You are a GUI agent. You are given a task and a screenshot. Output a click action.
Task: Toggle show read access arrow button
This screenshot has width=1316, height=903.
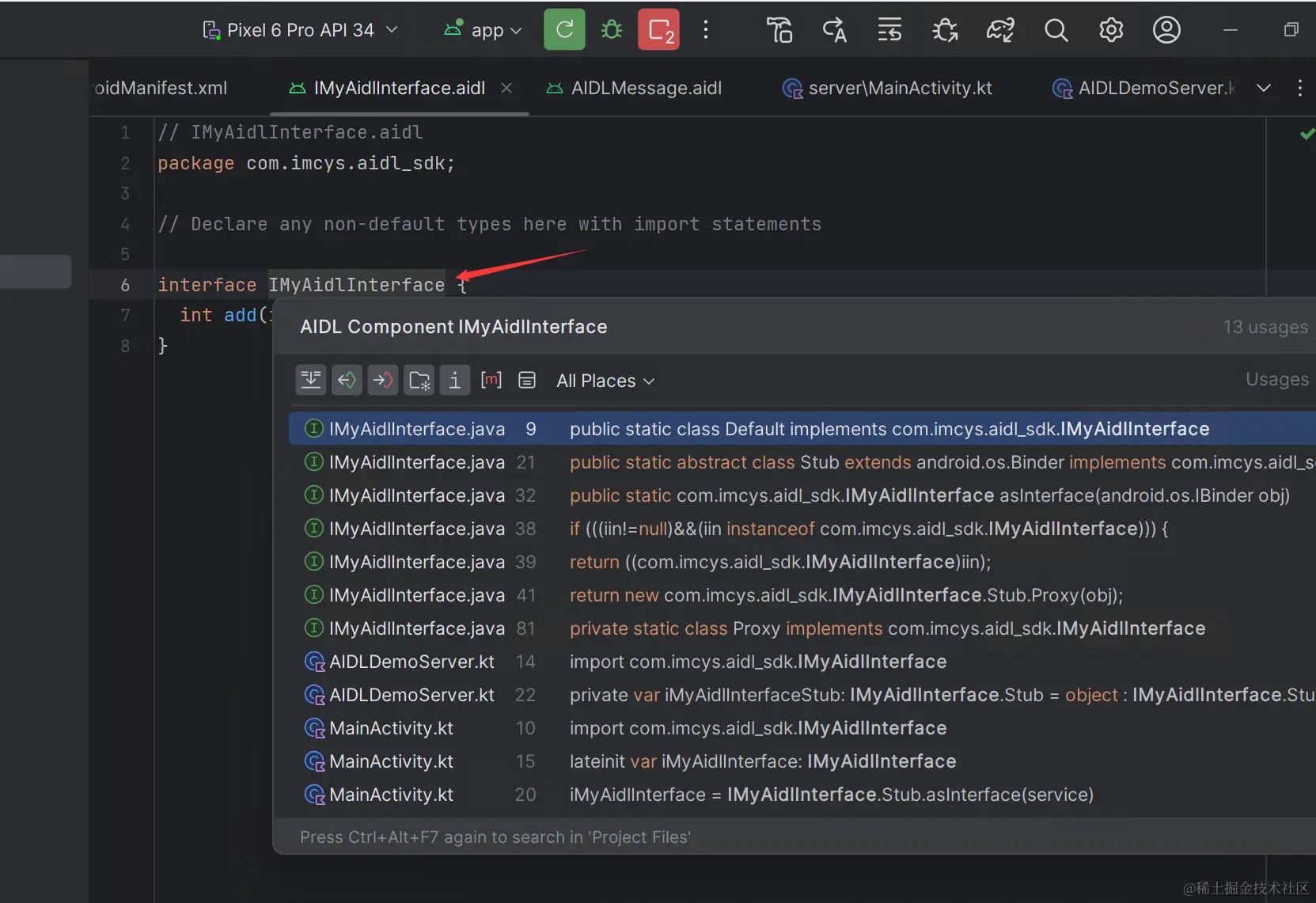click(347, 381)
